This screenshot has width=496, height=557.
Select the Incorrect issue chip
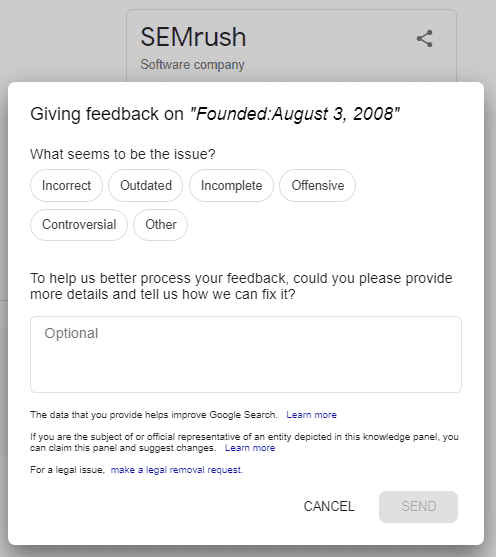(66, 185)
